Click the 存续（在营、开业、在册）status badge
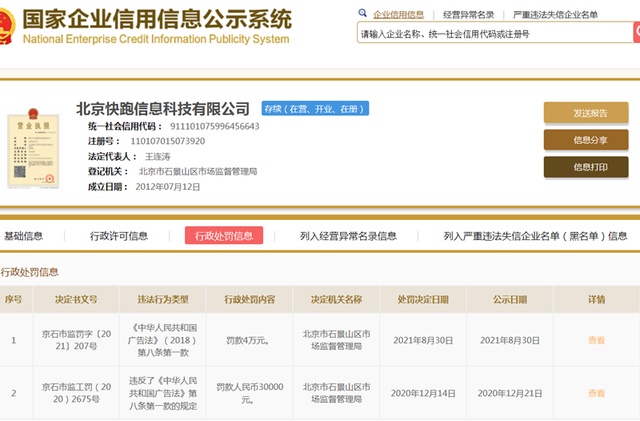640x421 pixels. coord(315,109)
